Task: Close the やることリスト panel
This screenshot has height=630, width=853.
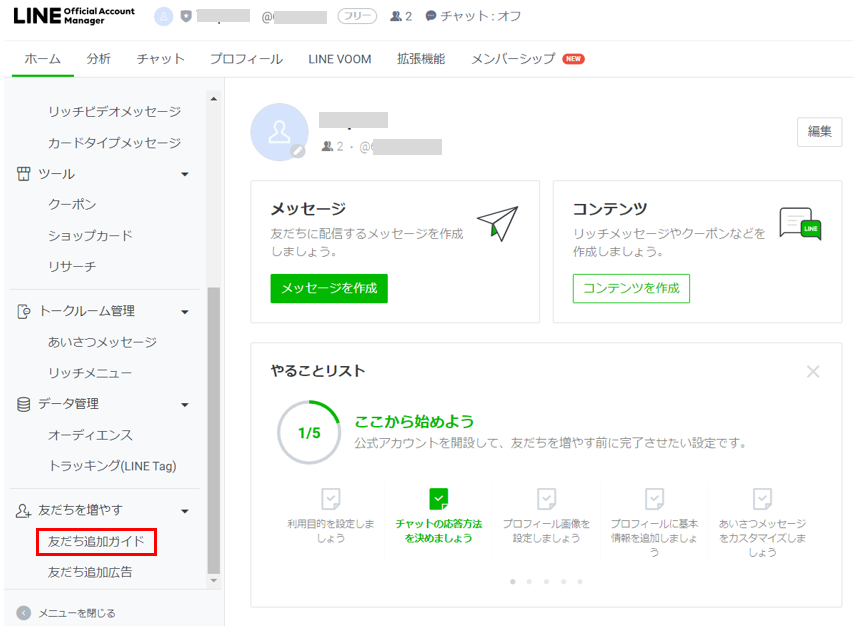Action: pos(813,371)
